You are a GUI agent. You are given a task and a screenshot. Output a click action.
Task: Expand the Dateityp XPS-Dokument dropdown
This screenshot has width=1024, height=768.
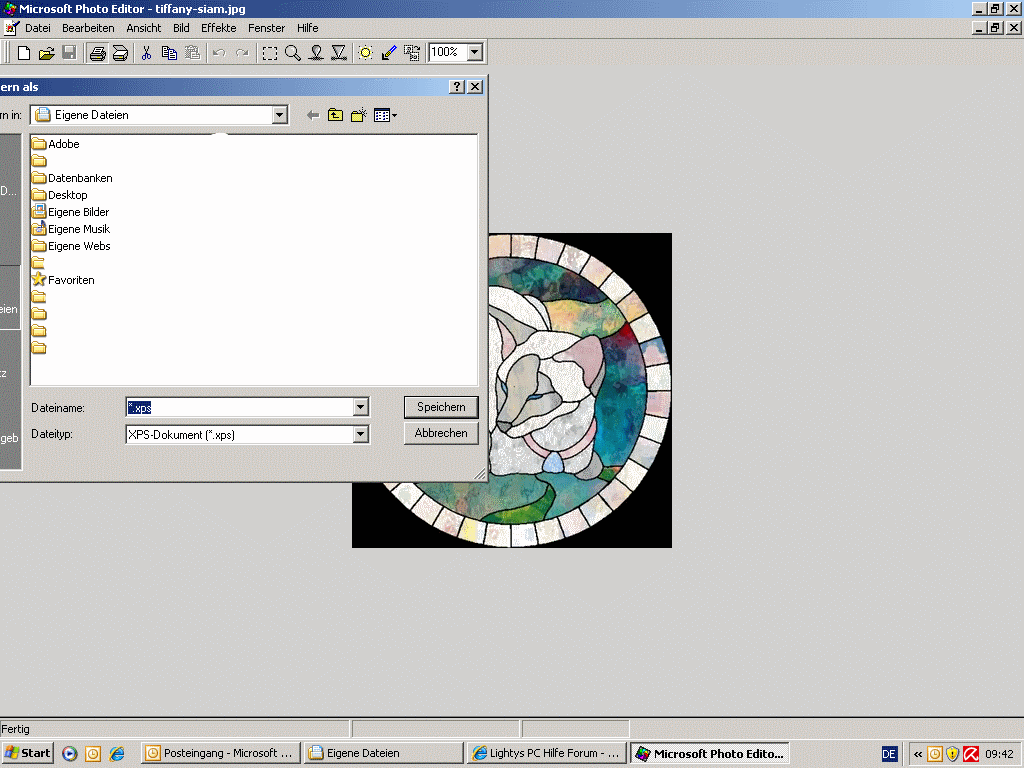[360, 434]
